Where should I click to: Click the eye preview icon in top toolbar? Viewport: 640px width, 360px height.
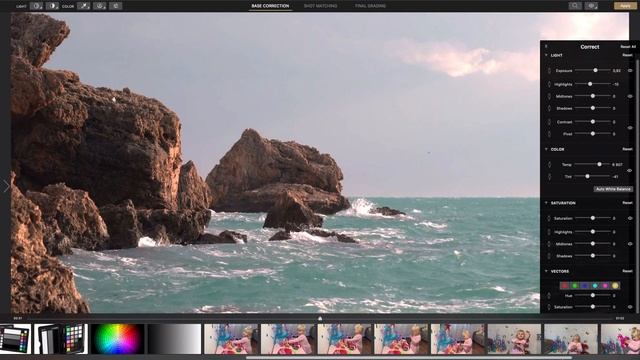pyautogui.click(x=591, y=6)
